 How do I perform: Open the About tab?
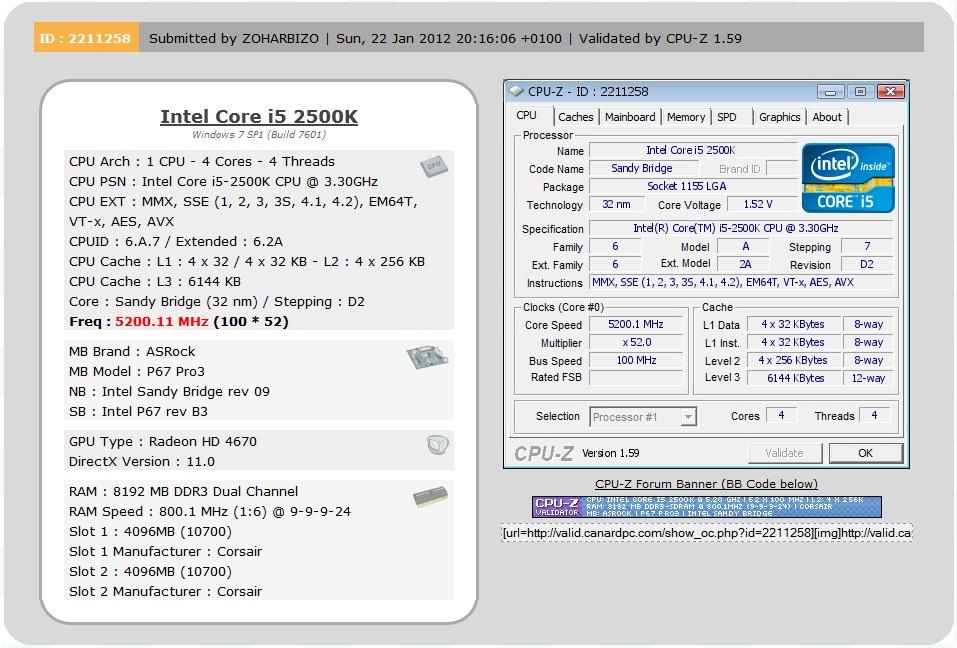tap(827, 117)
